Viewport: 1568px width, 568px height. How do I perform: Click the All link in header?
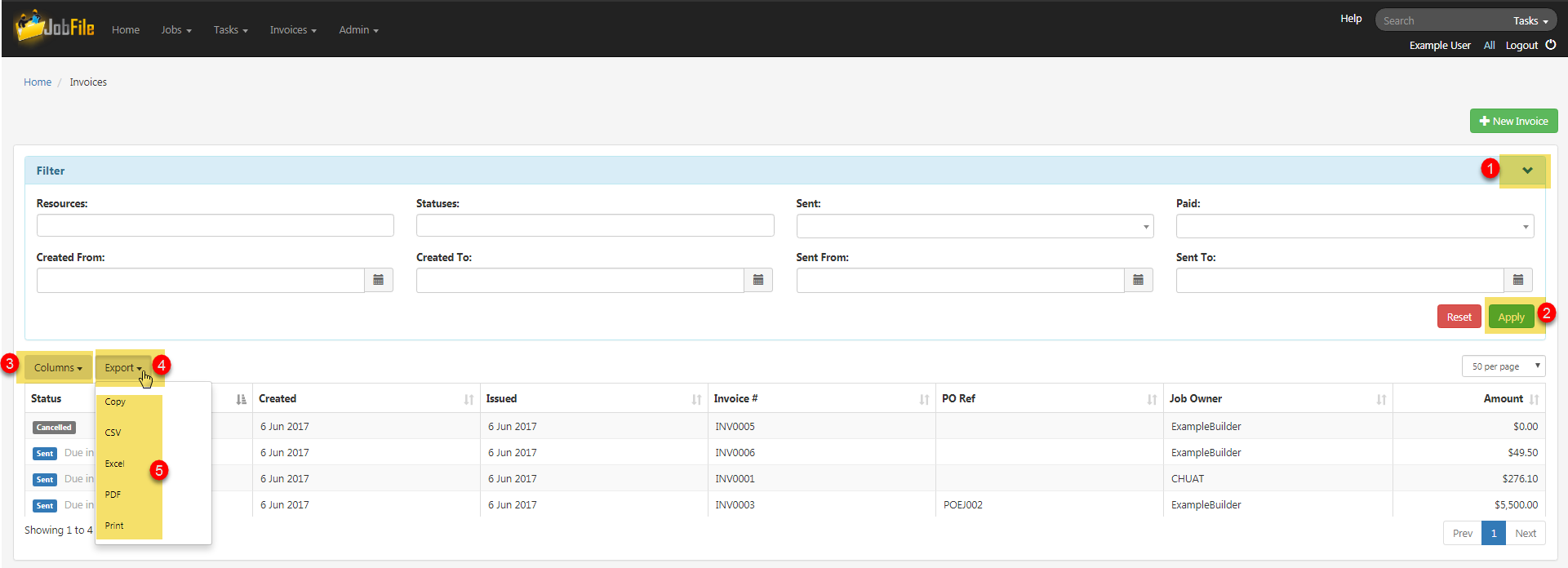tap(1489, 45)
